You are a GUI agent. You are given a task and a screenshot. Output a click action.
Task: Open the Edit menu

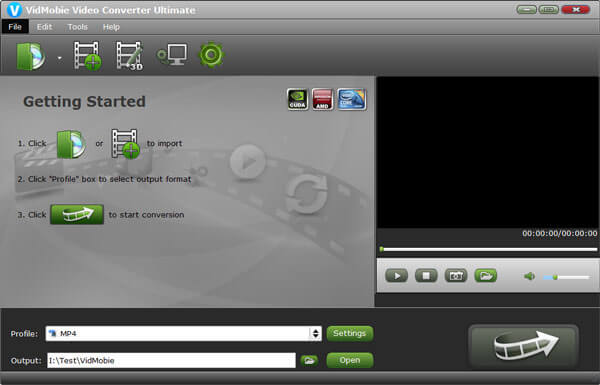[44, 27]
